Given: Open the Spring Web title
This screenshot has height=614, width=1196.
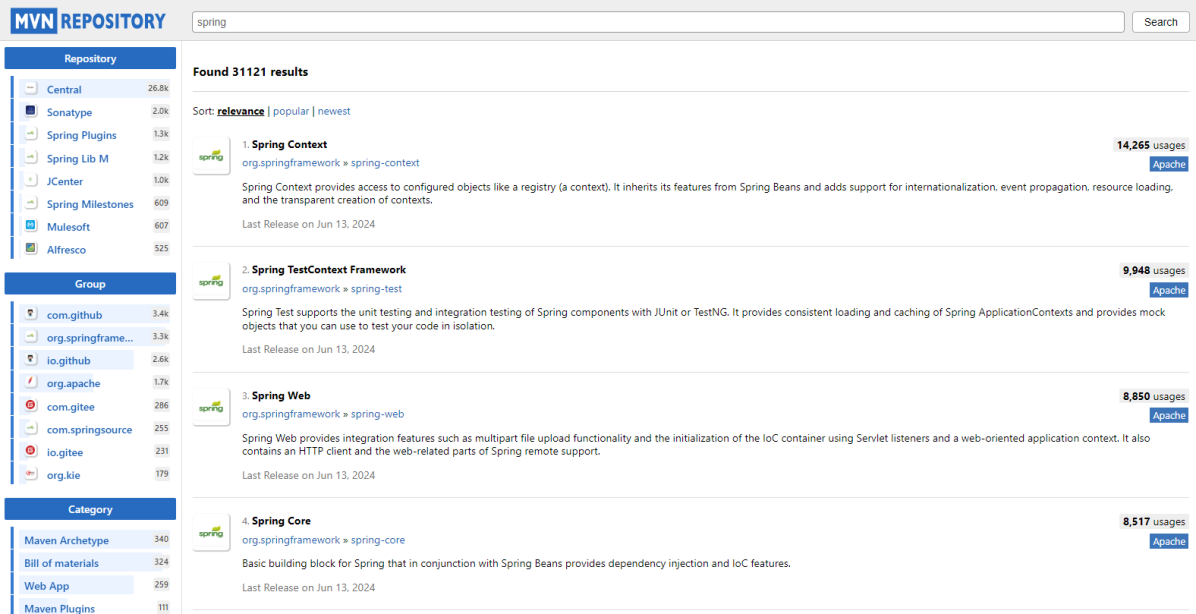Looking at the screenshot, I should (281, 396).
